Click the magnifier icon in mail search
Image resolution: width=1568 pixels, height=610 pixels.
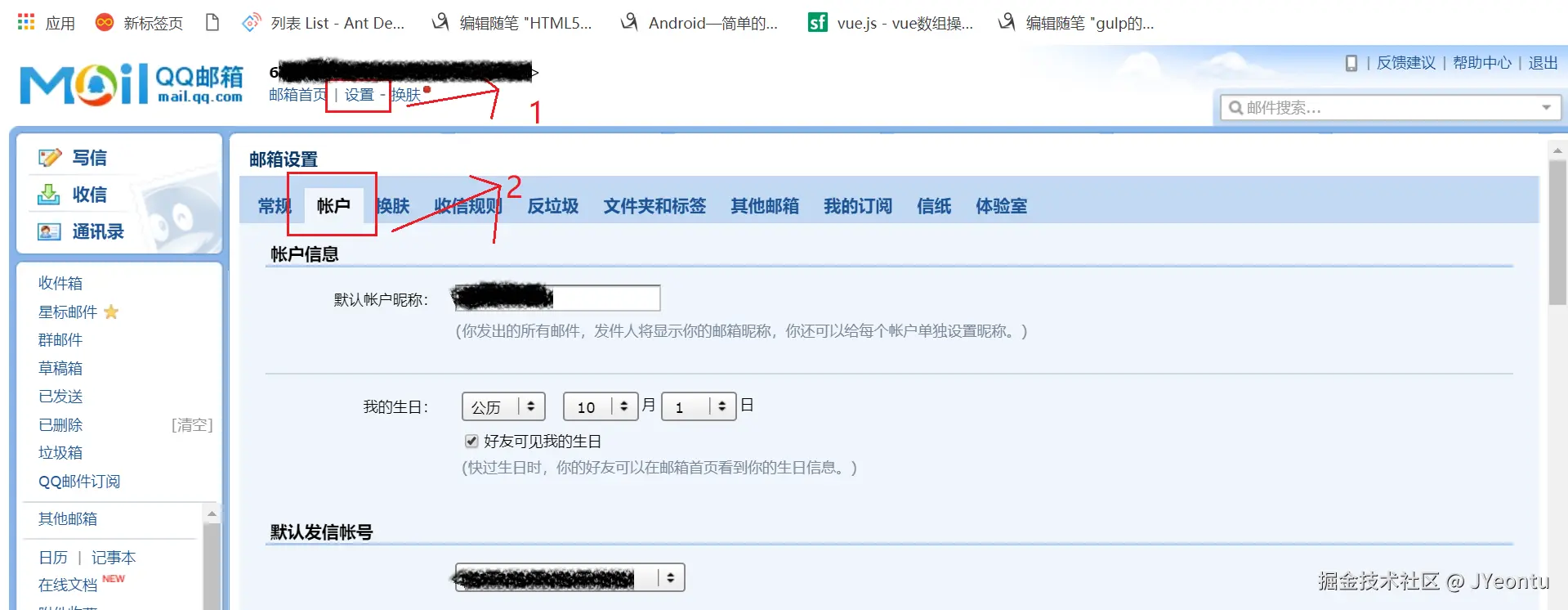pos(1235,108)
